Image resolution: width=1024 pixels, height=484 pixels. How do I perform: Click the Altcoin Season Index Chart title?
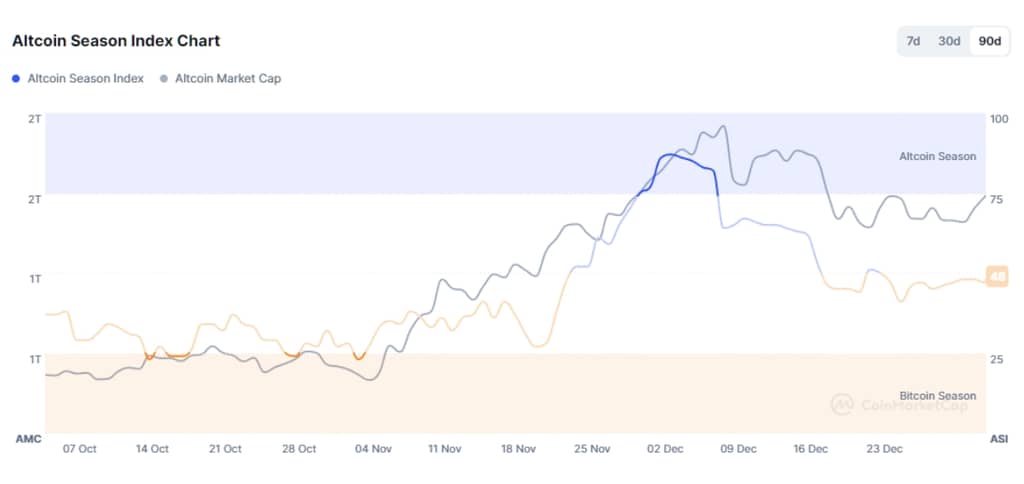(x=116, y=41)
